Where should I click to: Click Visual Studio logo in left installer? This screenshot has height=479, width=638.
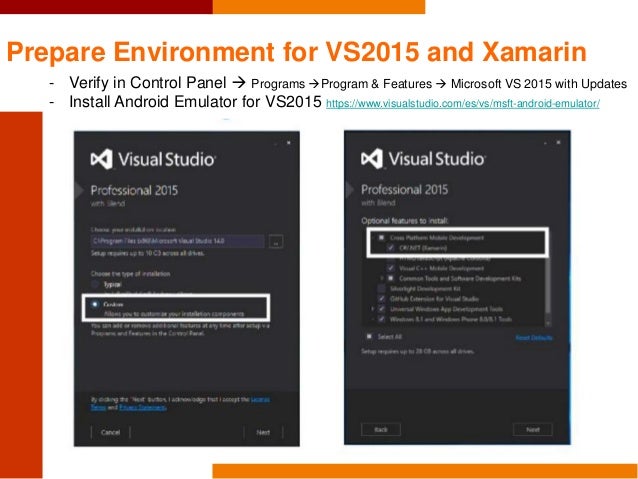pyautogui.click(x=153, y=159)
